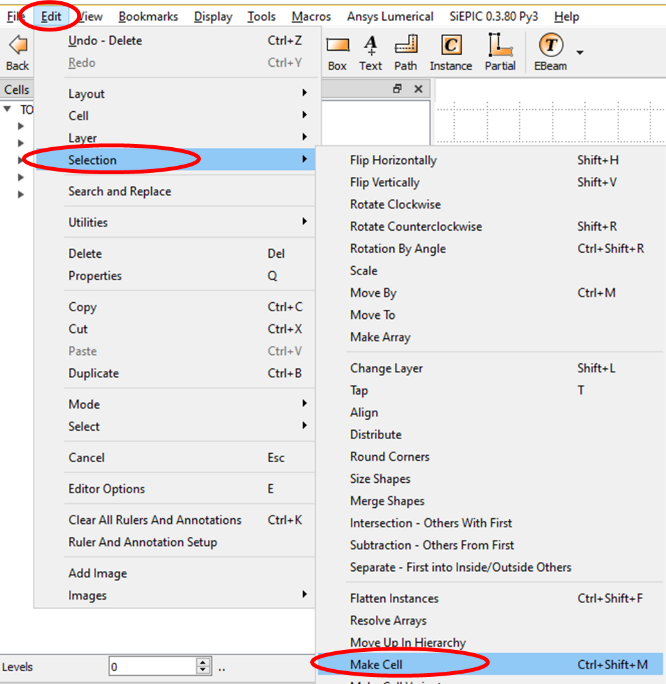666x684 pixels.
Task: Open the Macros menu
Action: 311,17
